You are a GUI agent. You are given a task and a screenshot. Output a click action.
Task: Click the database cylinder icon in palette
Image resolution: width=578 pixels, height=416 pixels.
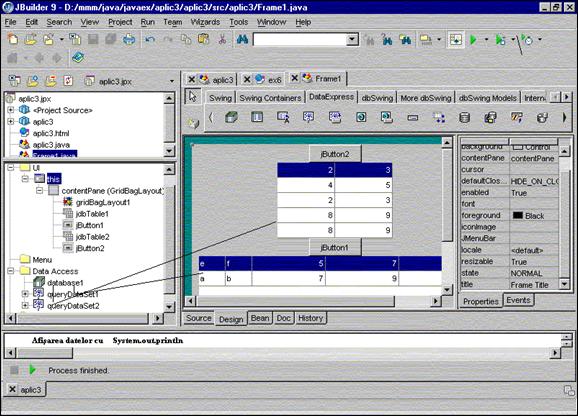click(464, 118)
